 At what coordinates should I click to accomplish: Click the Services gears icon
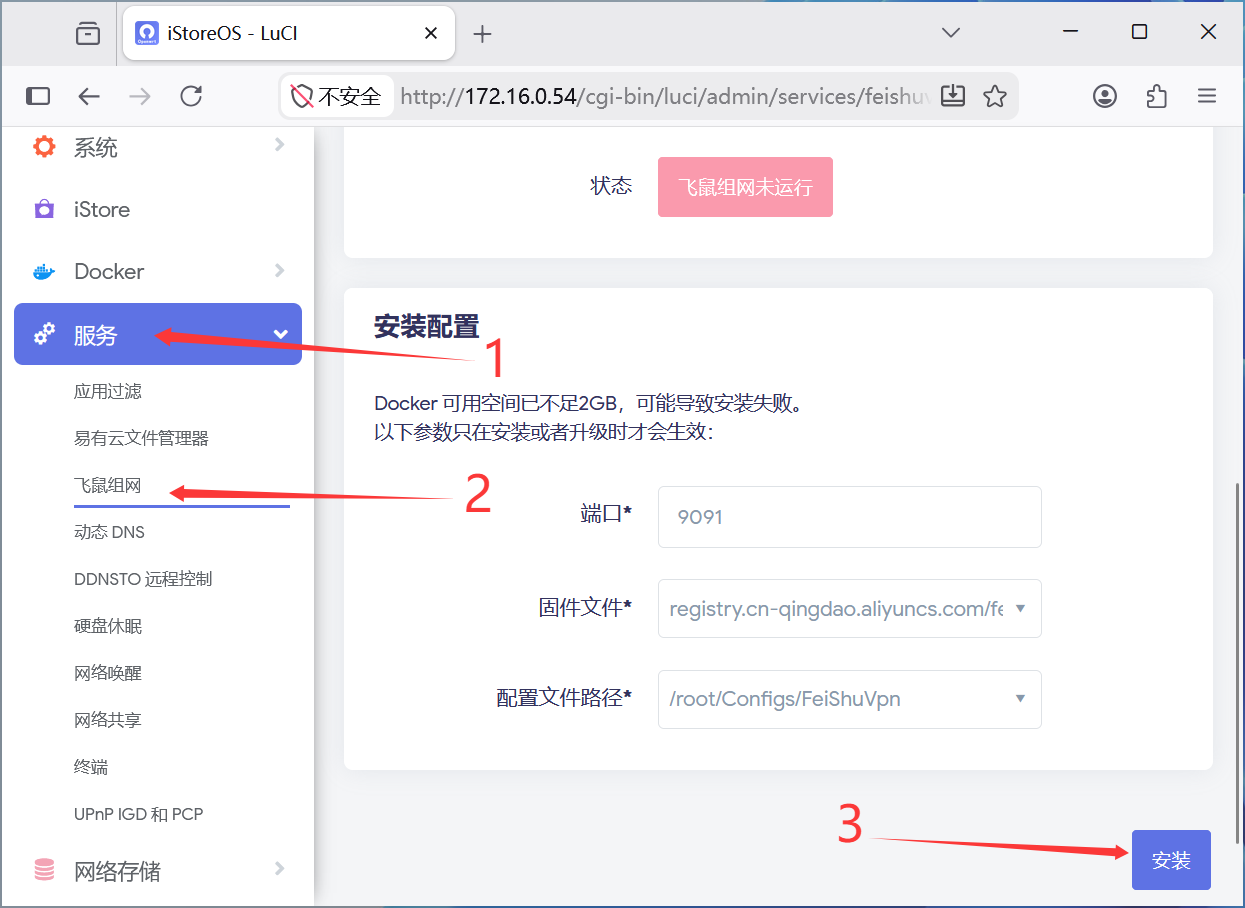[44, 334]
